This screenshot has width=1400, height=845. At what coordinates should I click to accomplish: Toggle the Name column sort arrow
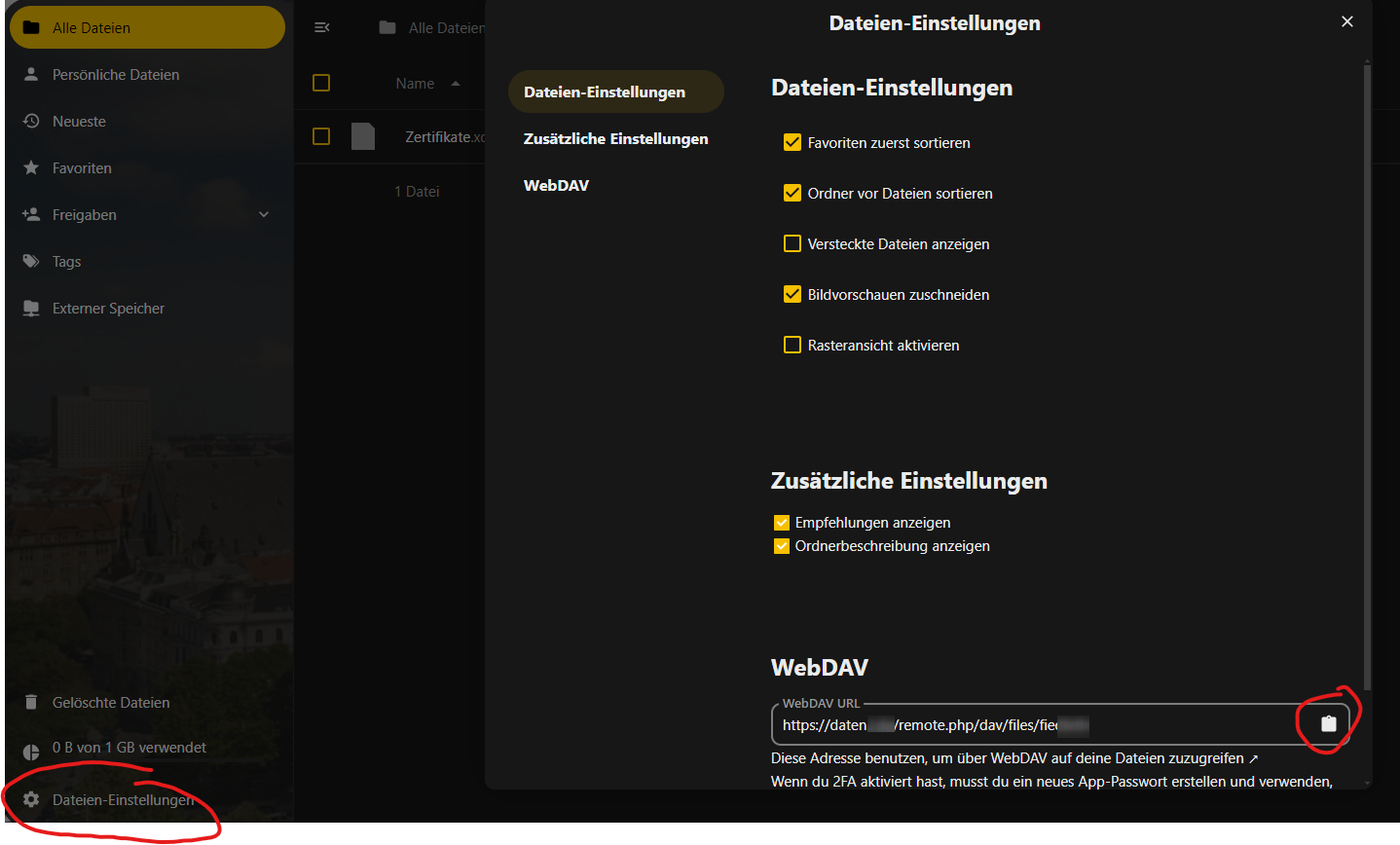[456, 84]
